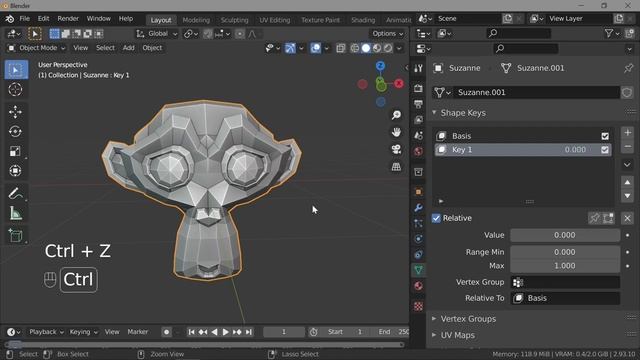This screenshot has width=640, height=360.
Task: Move shape key down arrow
Action: pos(628,196)
